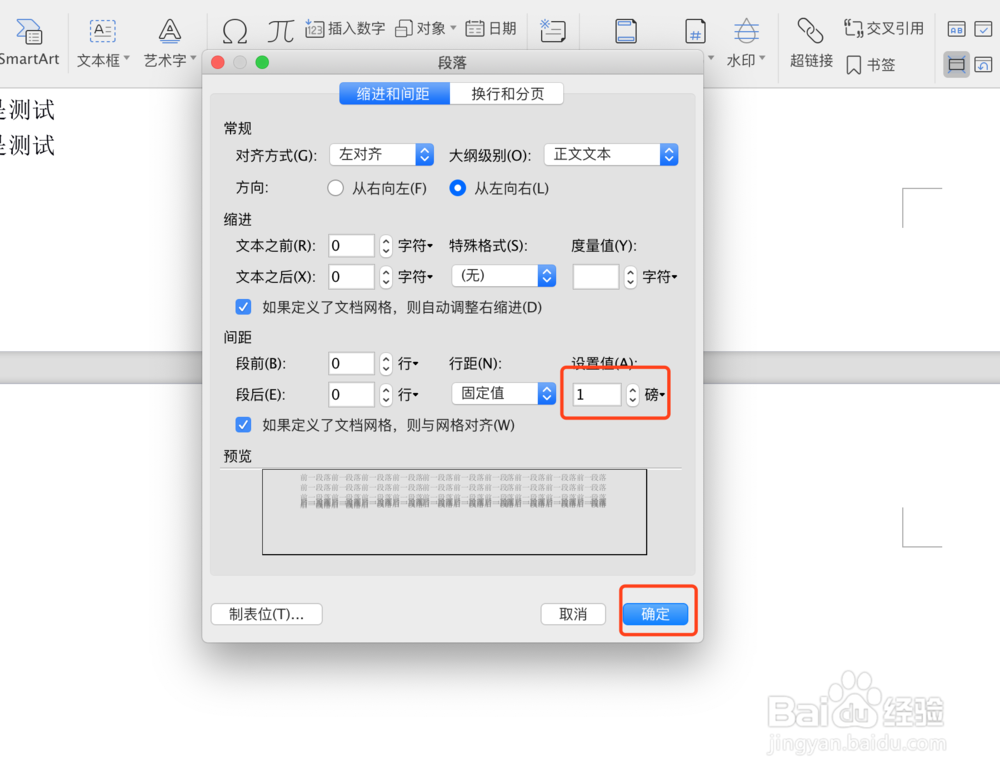Enable automatic right indent adjustment checkbox
The height and width of the screenshot is (777, 1000).
pos(243,307)
